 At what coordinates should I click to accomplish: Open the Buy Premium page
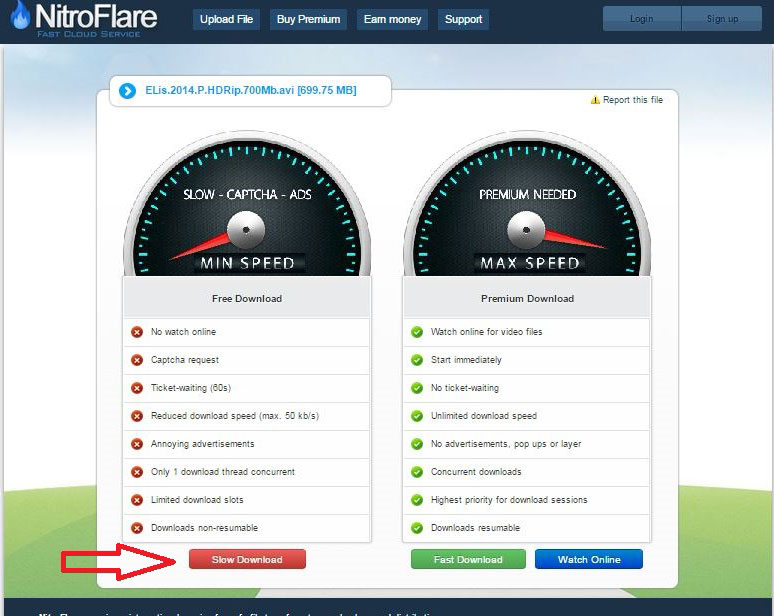pyautogui.click(x=307, y=19)
